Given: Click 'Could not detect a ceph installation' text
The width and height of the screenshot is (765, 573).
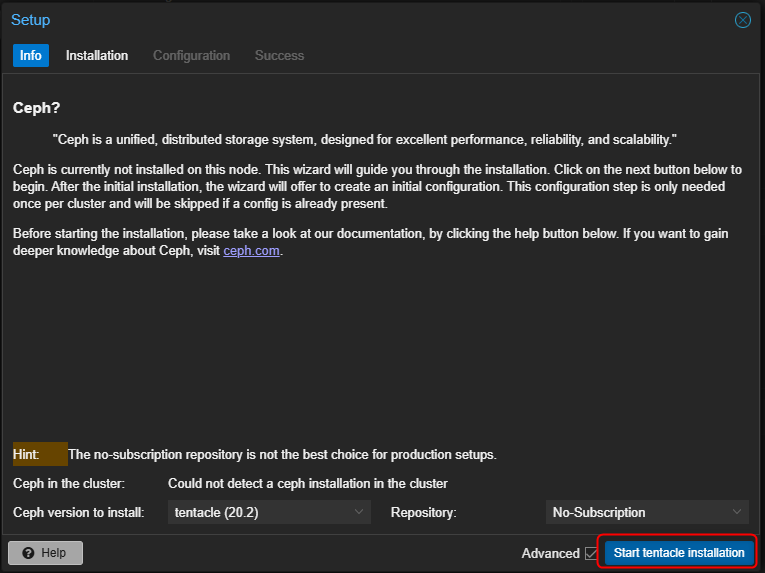Looking at the screenshot, I should pyautogui.click(x=308, y=484).
